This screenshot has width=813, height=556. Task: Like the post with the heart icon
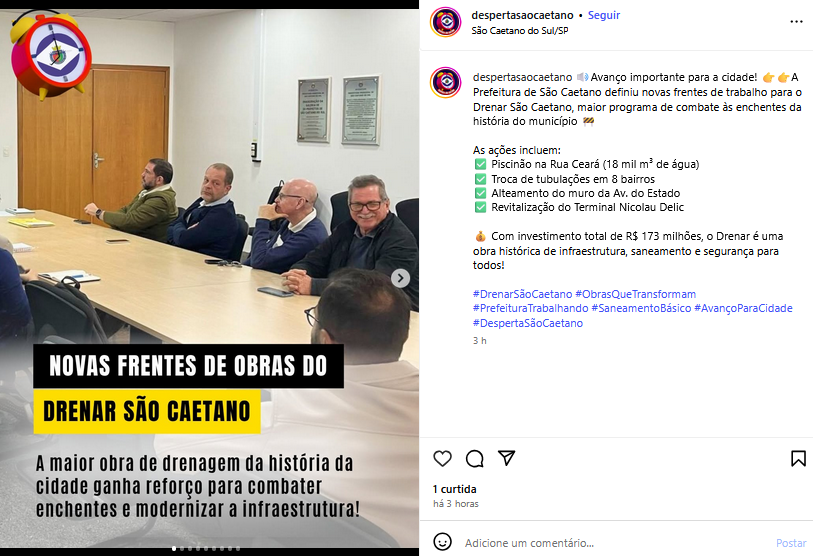(442, 458)
